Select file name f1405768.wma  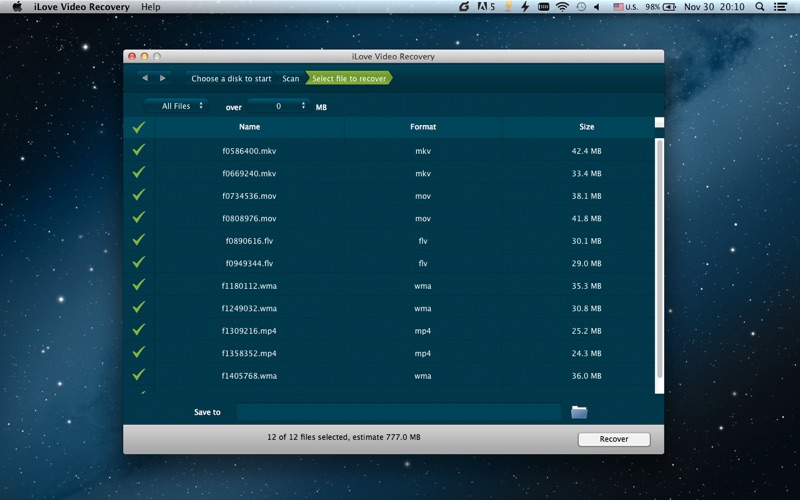[249, 376]
